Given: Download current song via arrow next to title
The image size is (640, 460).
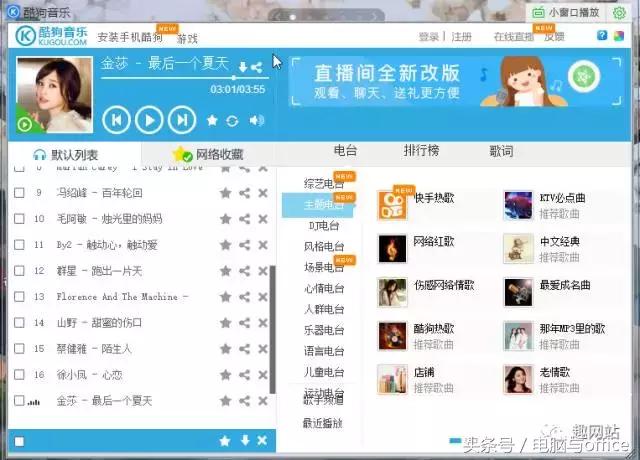Looking at the screenshot, I should point(242,67).
